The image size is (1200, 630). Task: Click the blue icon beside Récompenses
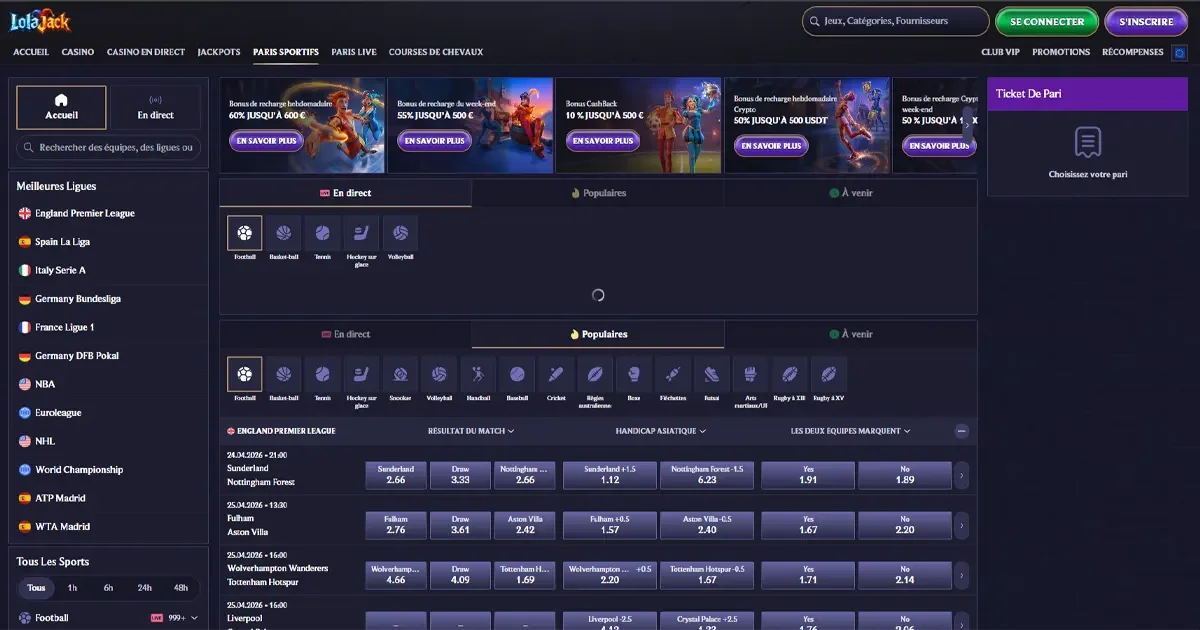point(1179,52)
